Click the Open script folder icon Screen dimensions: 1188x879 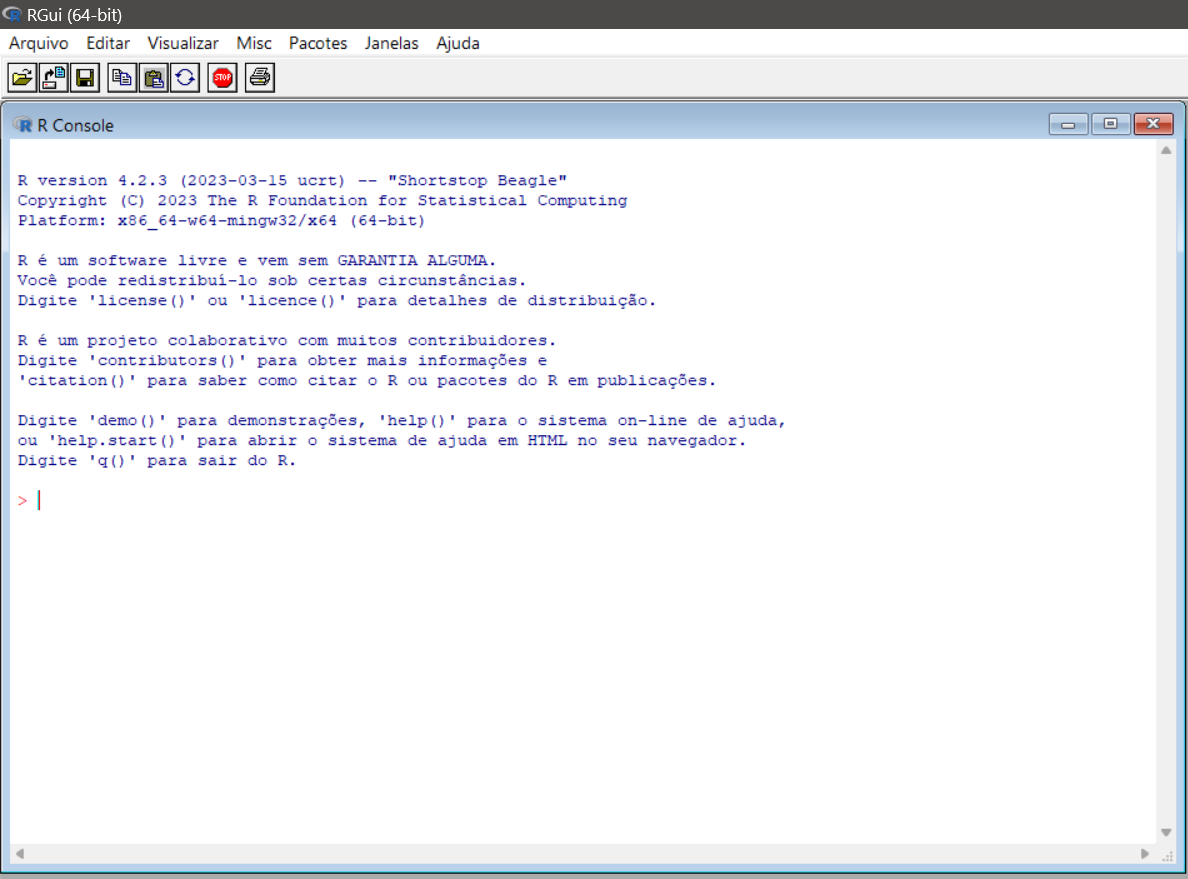(22, 77)
